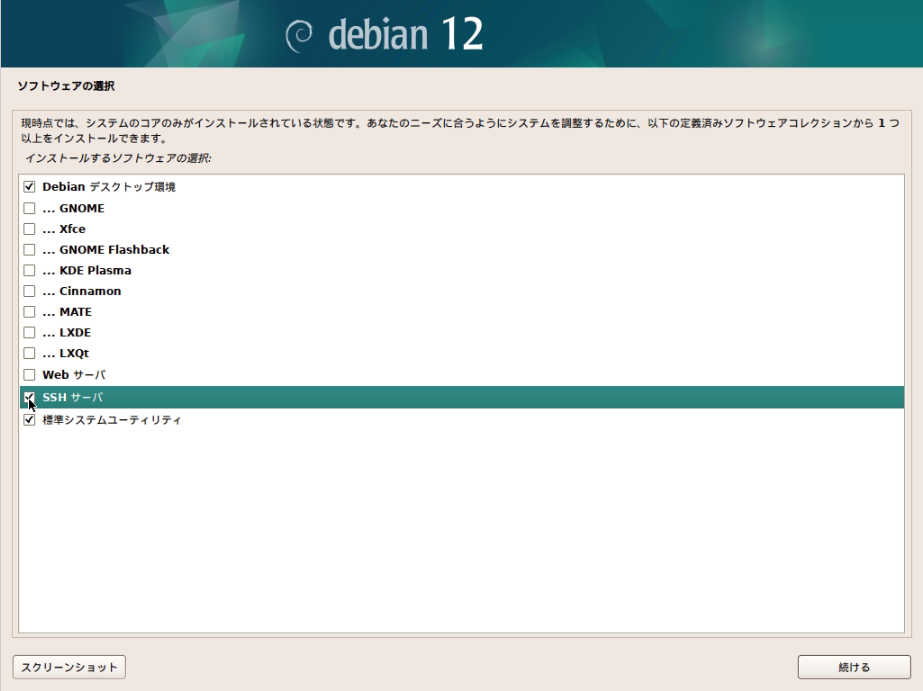Click the スクリーンショット button
The width and height of the screenshot is (923, 691).
[x=67, y=667]
